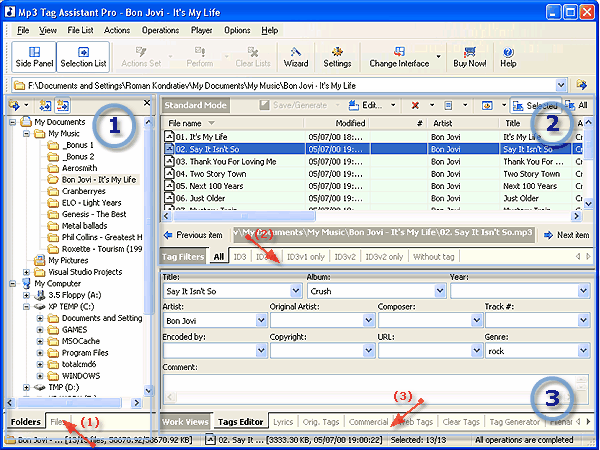
Task: Click the red X delete icon
Action: 415,105
